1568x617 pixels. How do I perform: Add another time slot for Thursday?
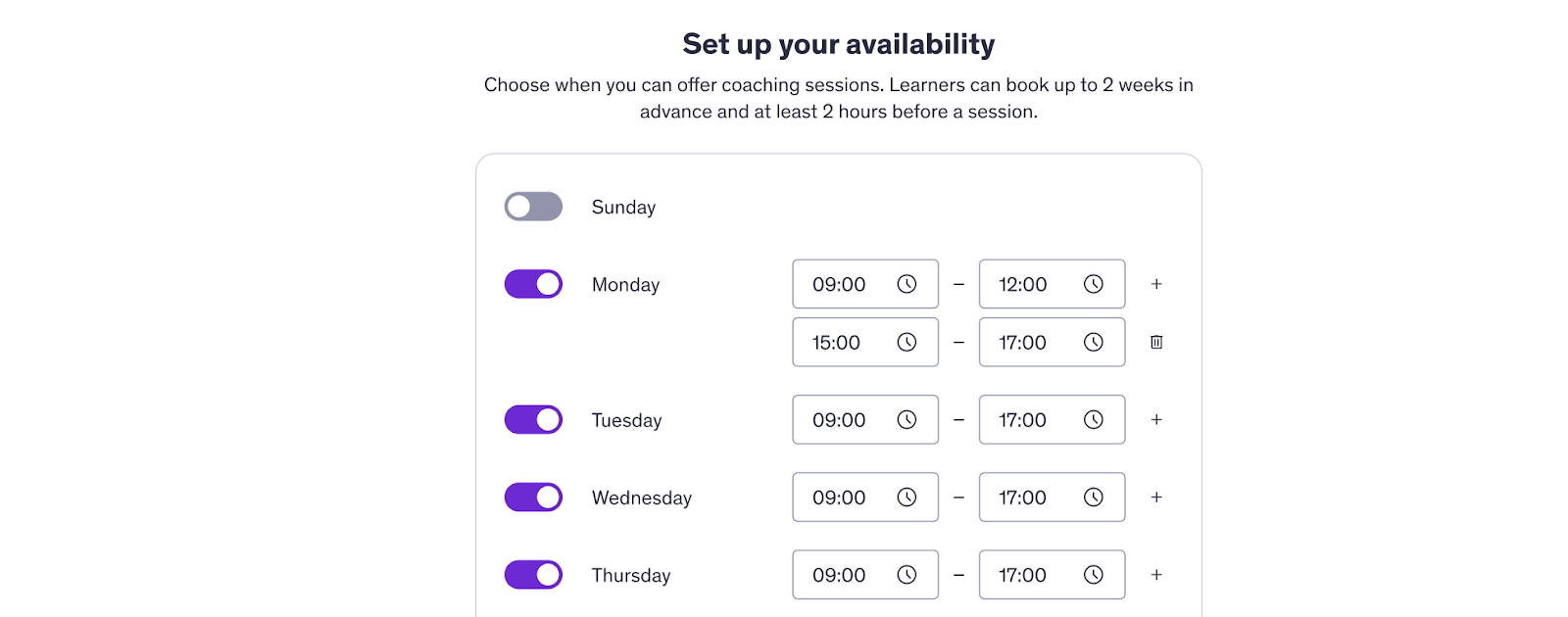pyautogui.click(x=1156, y=575)
